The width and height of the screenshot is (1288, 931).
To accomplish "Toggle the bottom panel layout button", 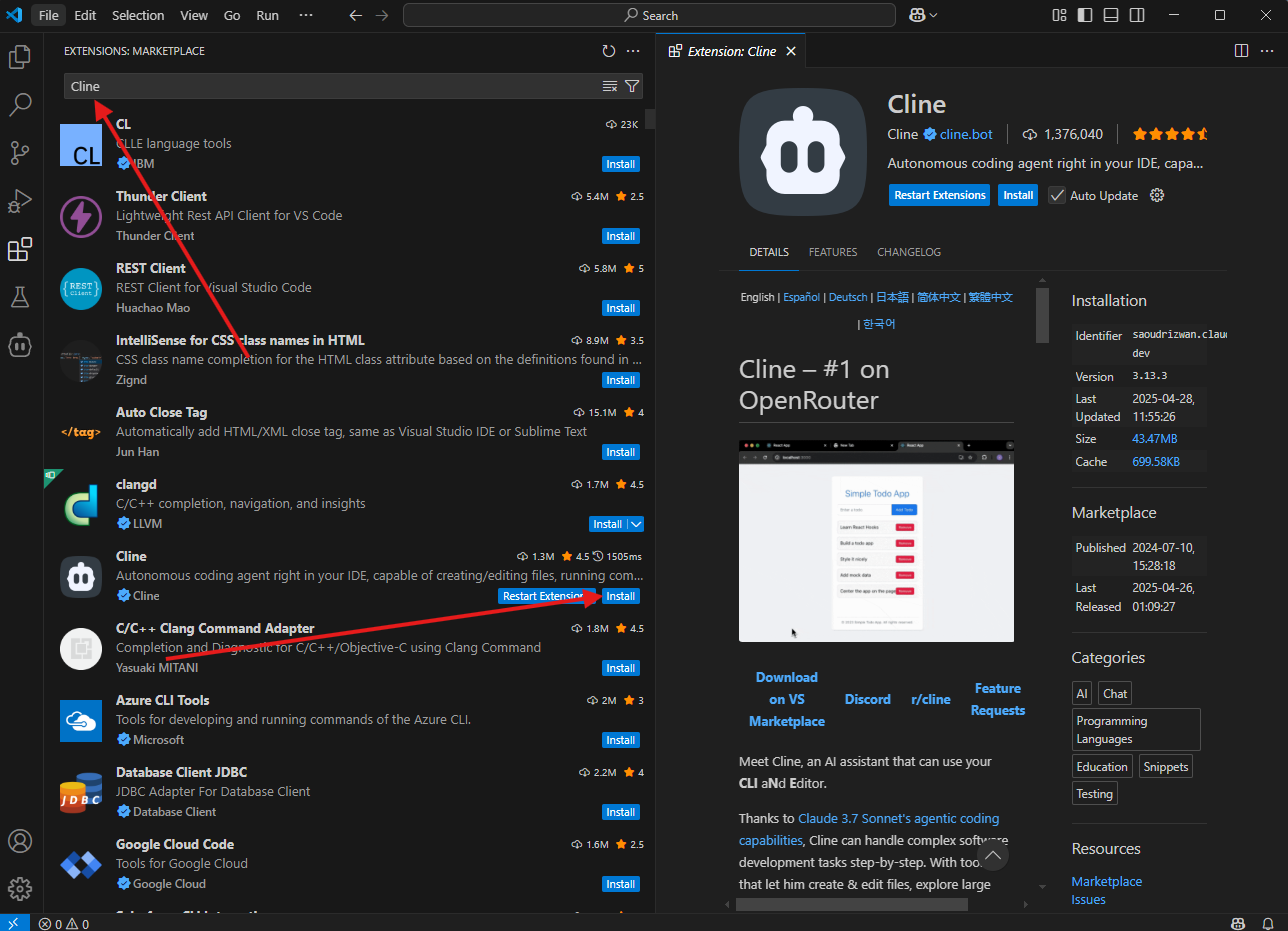I will point(1111,15).
